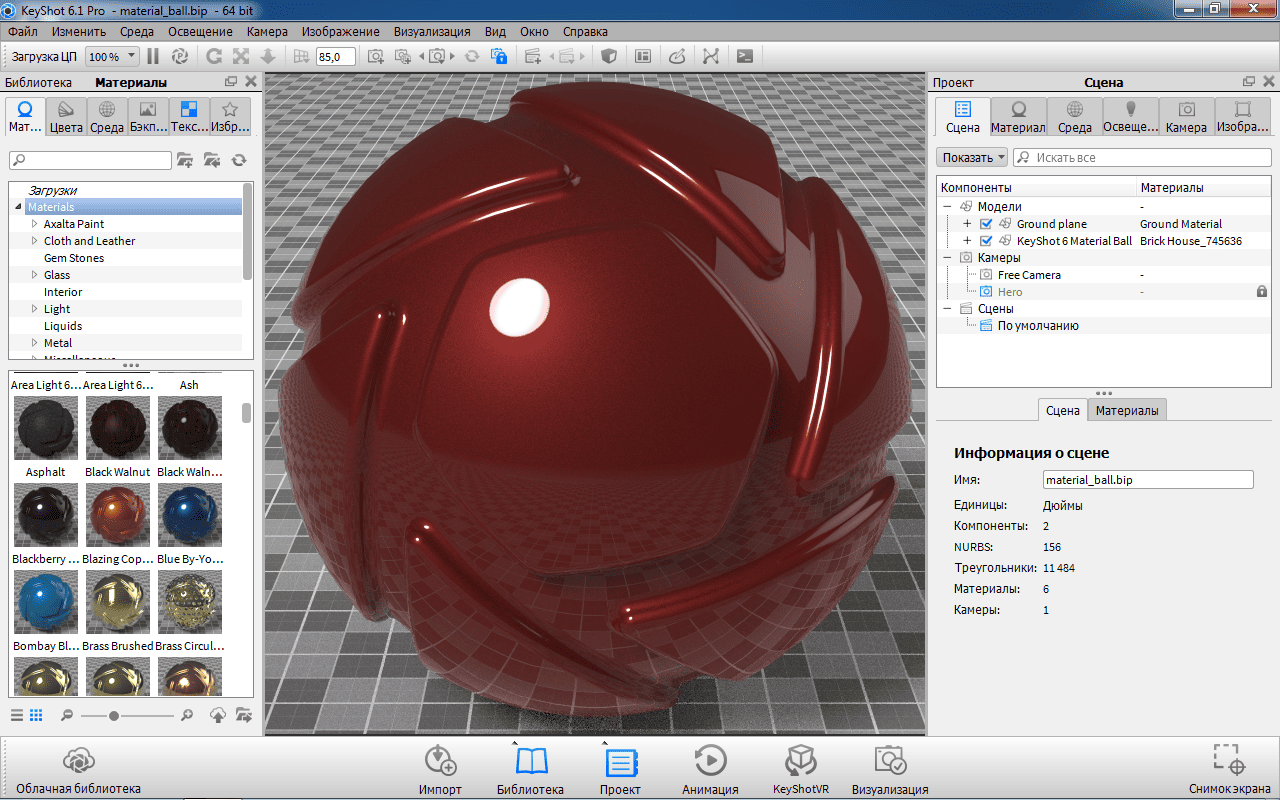1280x800 pixels.
Task: Click the Искать все search field
Action: coord(1142,157)
